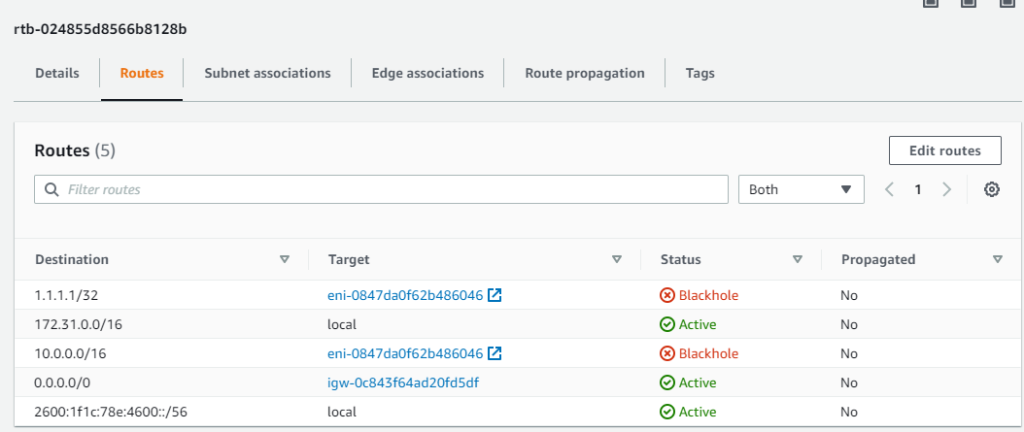Sort routes by Status column arrow
The image size is (1024, 432).
point(797,259)
